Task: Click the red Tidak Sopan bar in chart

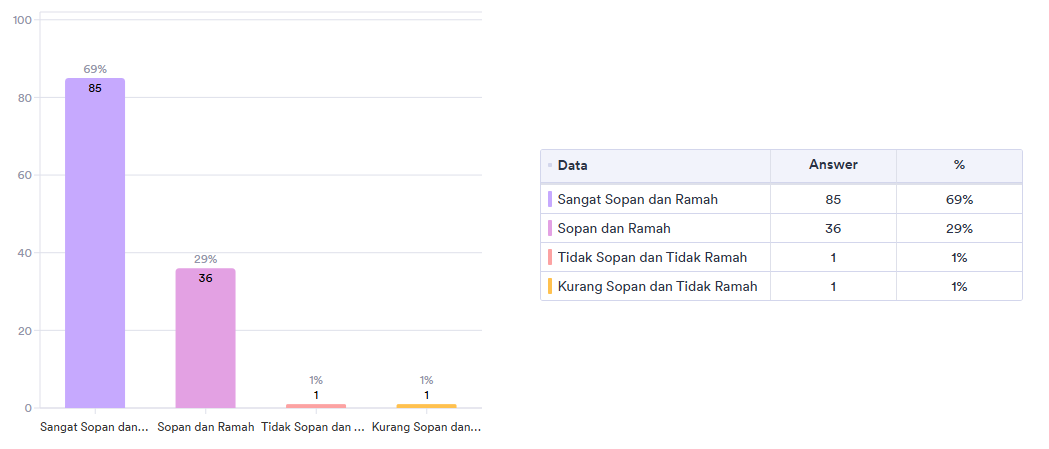Action: click(316, 406)
